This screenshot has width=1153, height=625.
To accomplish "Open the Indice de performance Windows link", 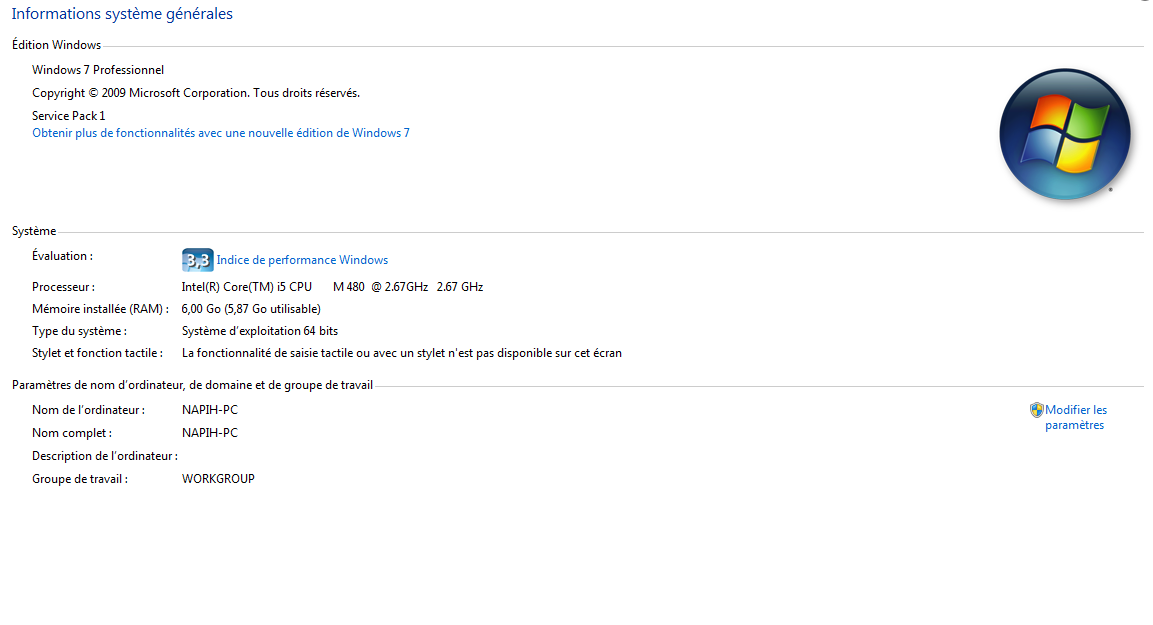I will (x=302, y=260).
